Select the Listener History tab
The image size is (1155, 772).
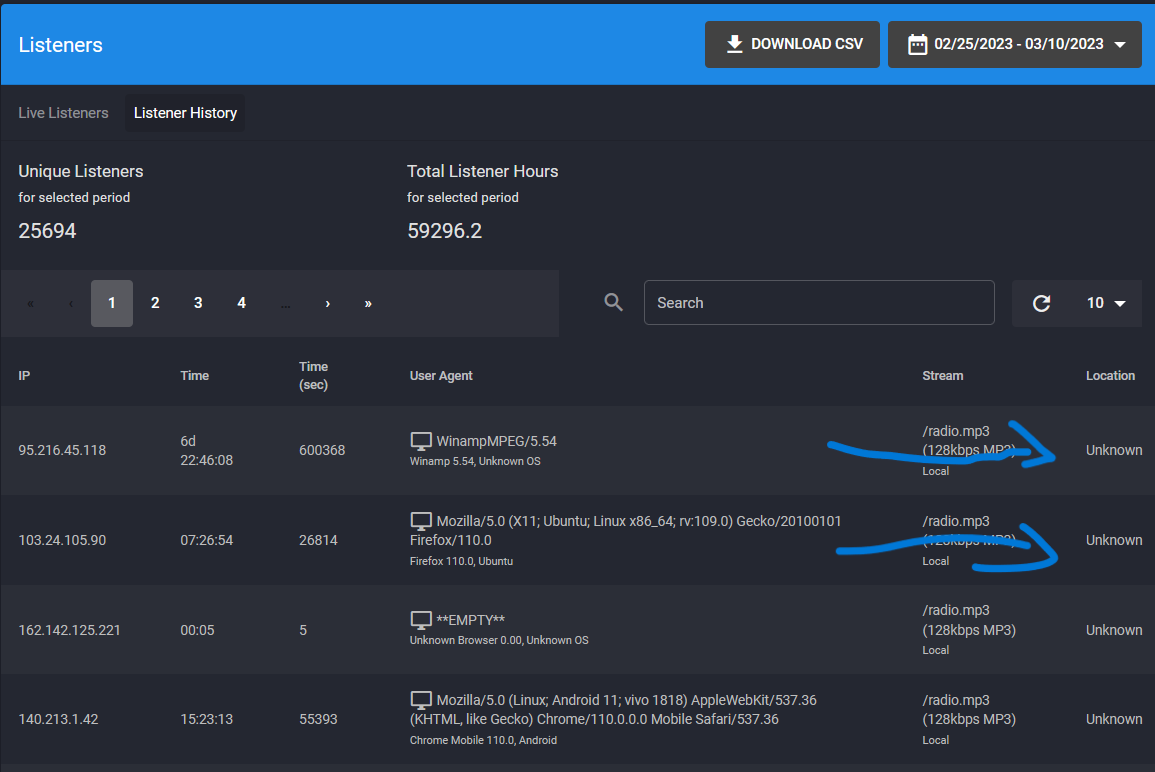point(185,113)
